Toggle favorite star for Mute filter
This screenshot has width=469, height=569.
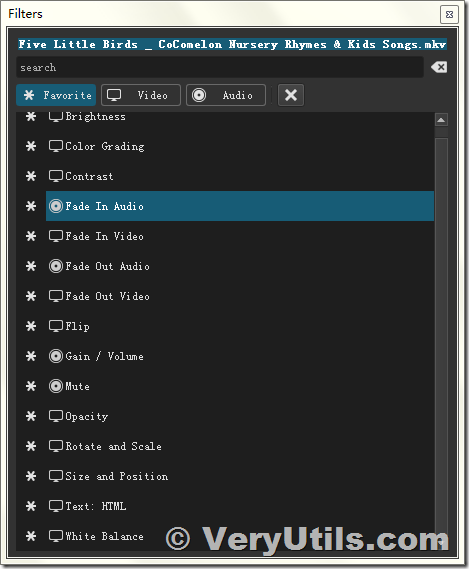[31, 386]
